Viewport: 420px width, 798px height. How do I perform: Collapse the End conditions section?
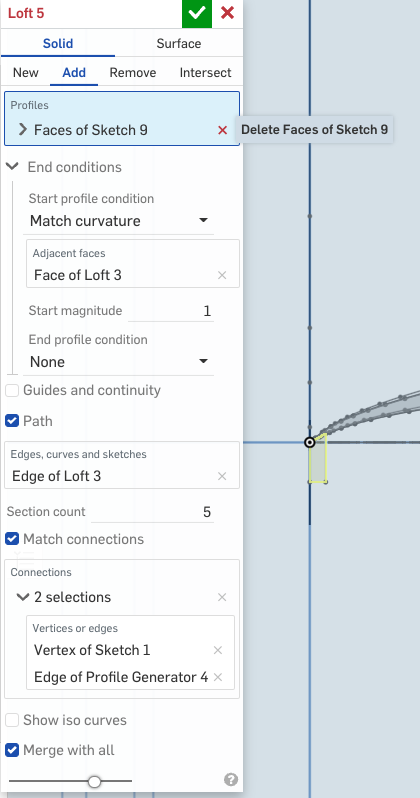[x=12, y=167]
